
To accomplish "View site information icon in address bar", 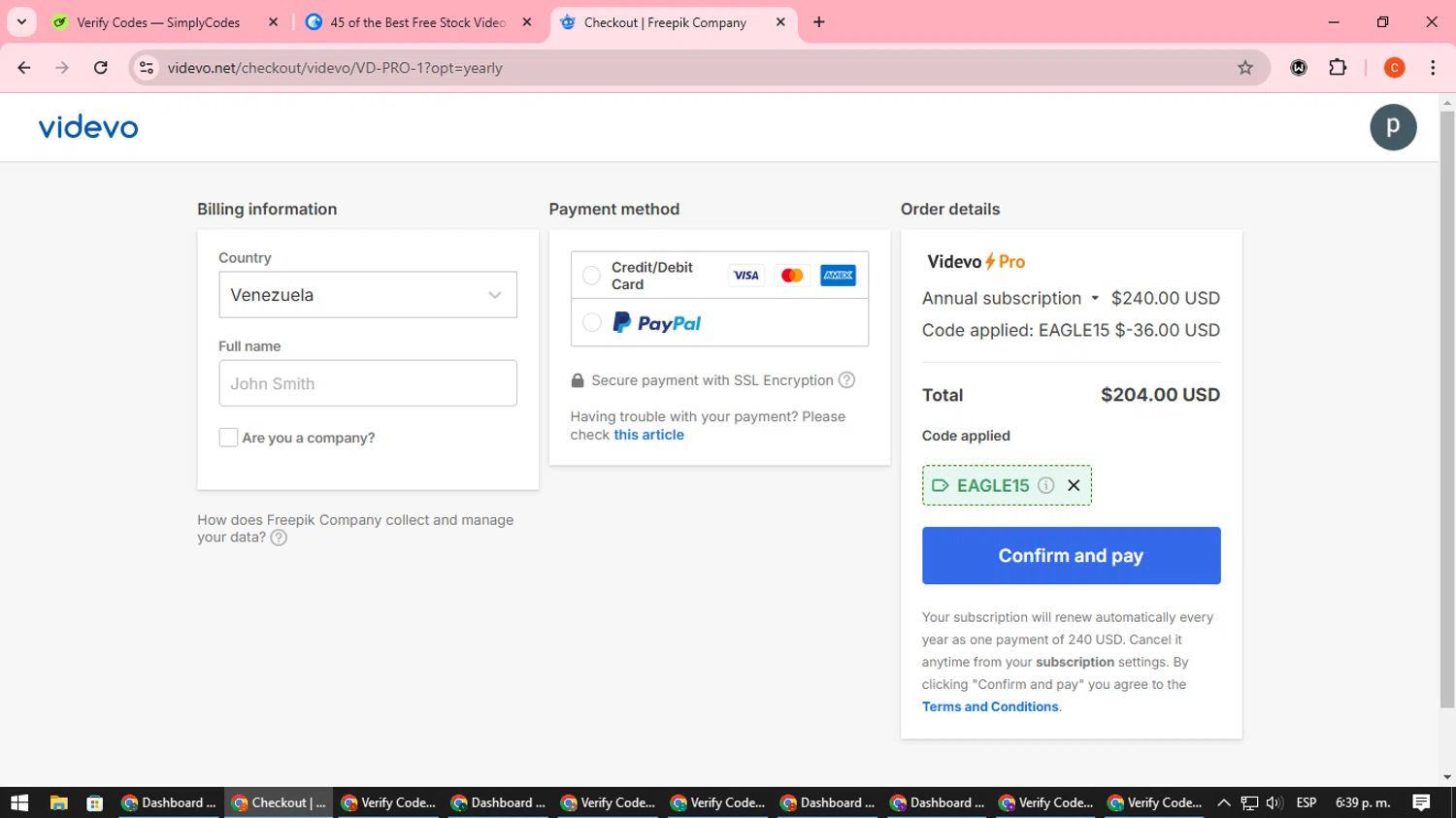I will pos(147,68).
